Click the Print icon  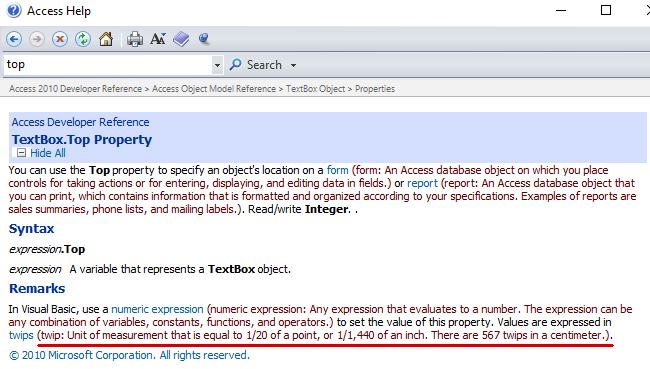pos(135,39)
